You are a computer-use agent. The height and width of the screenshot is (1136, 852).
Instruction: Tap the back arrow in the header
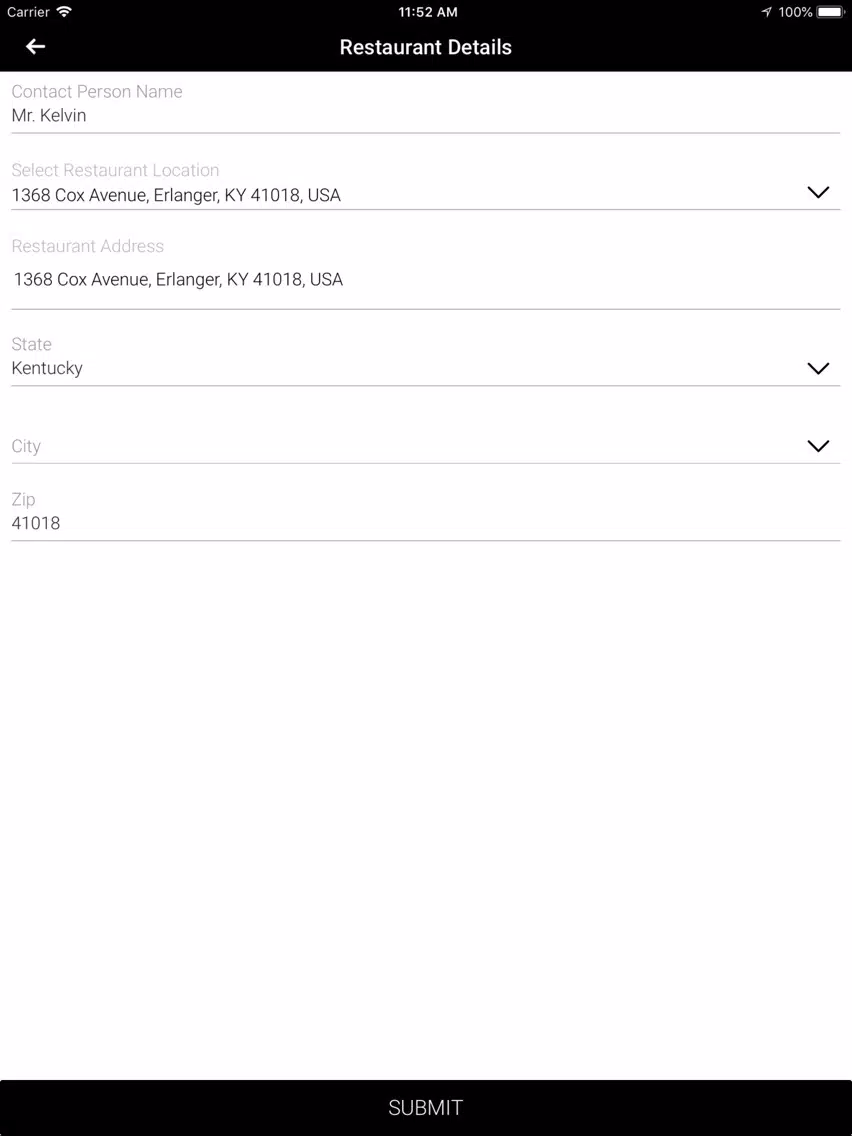(36, 47)
